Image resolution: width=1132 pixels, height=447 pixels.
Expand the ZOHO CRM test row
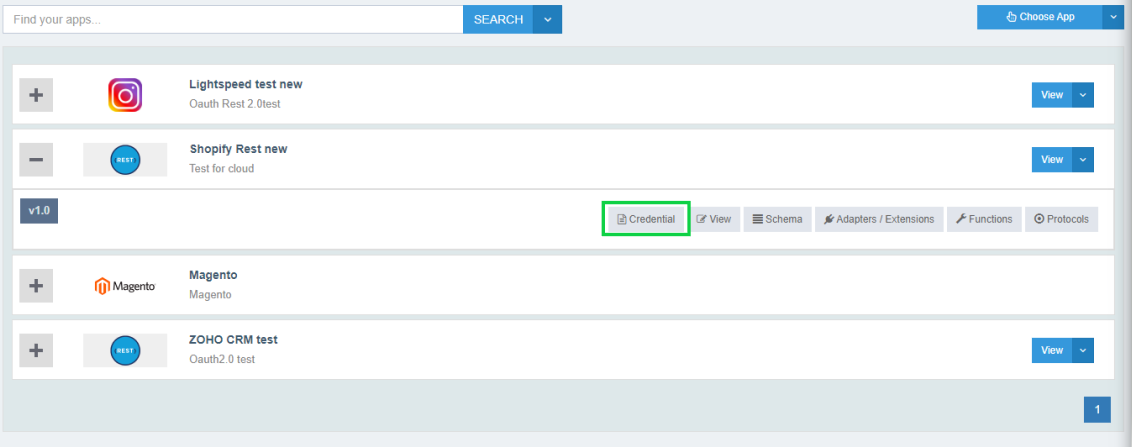(36, 350)
